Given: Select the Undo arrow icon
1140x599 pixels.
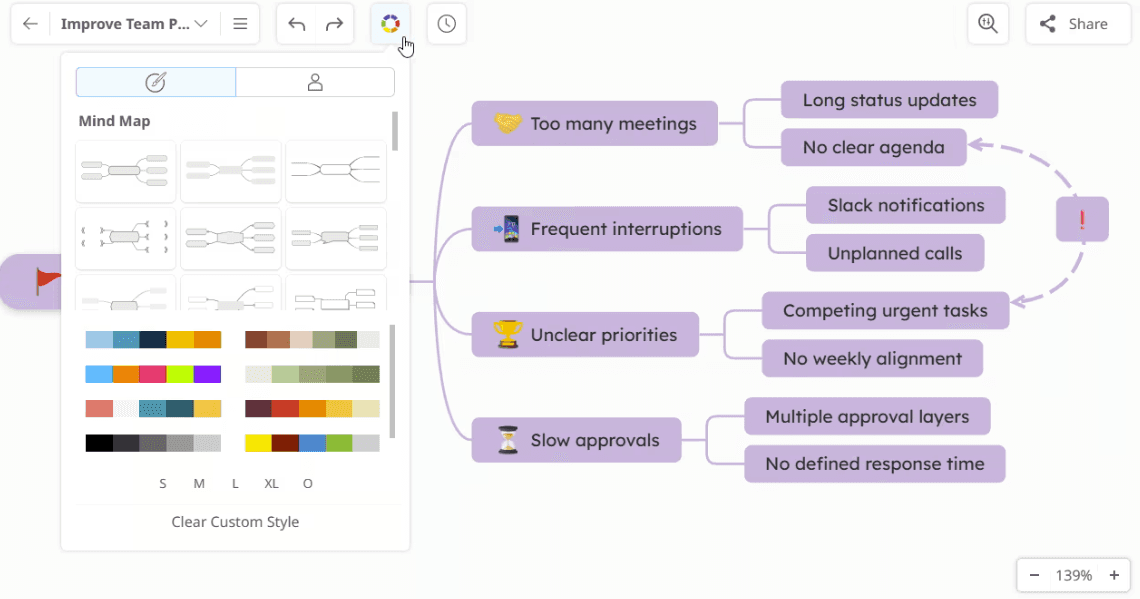Looking at the screenshot, I should coord(296,23).
